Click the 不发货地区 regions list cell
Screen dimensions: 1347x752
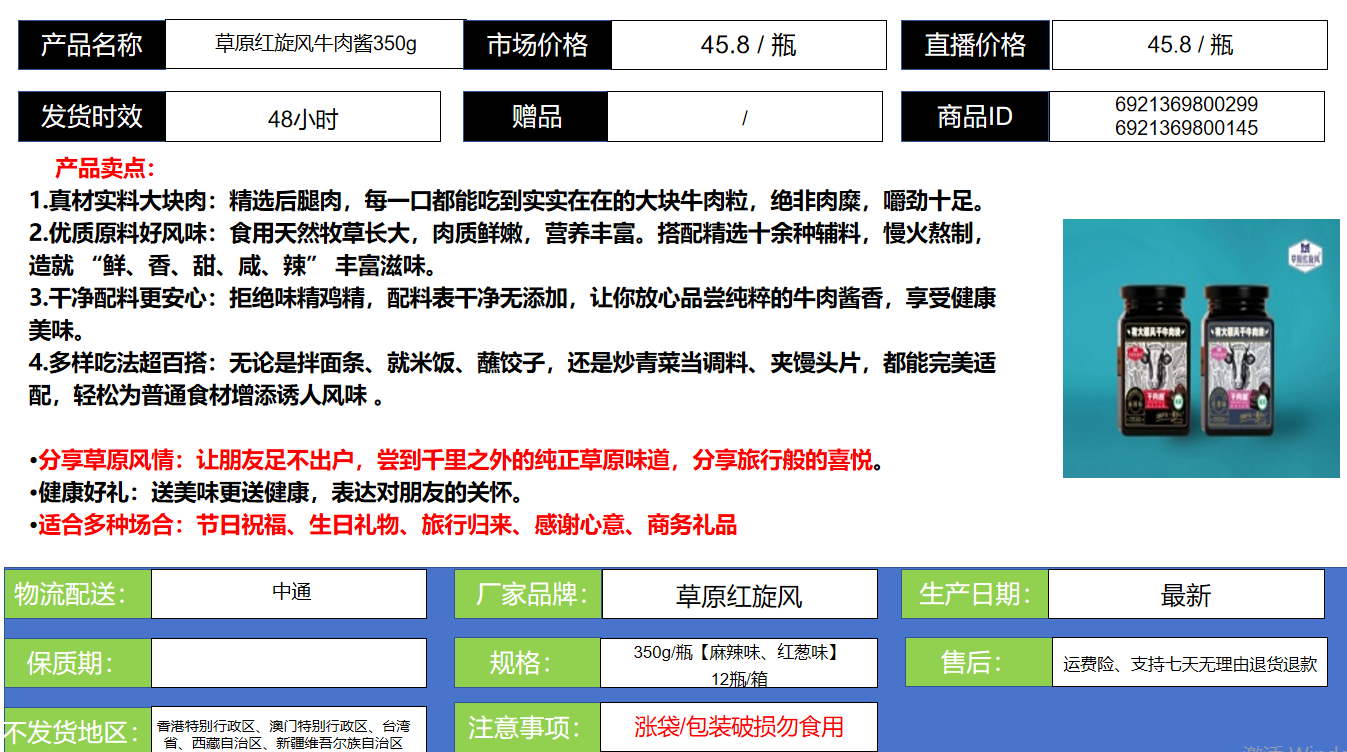(288, 733)
